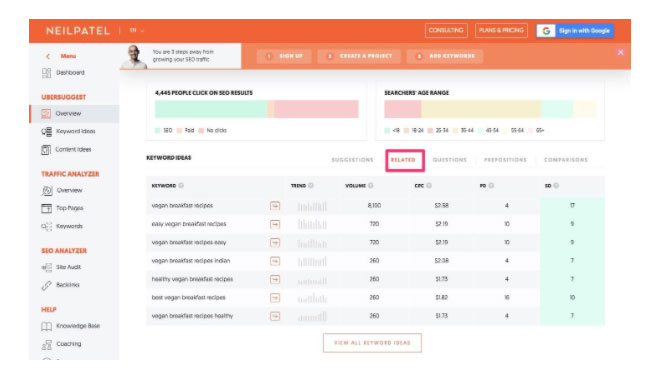Open Ubersuggest Overview icon

46,114
